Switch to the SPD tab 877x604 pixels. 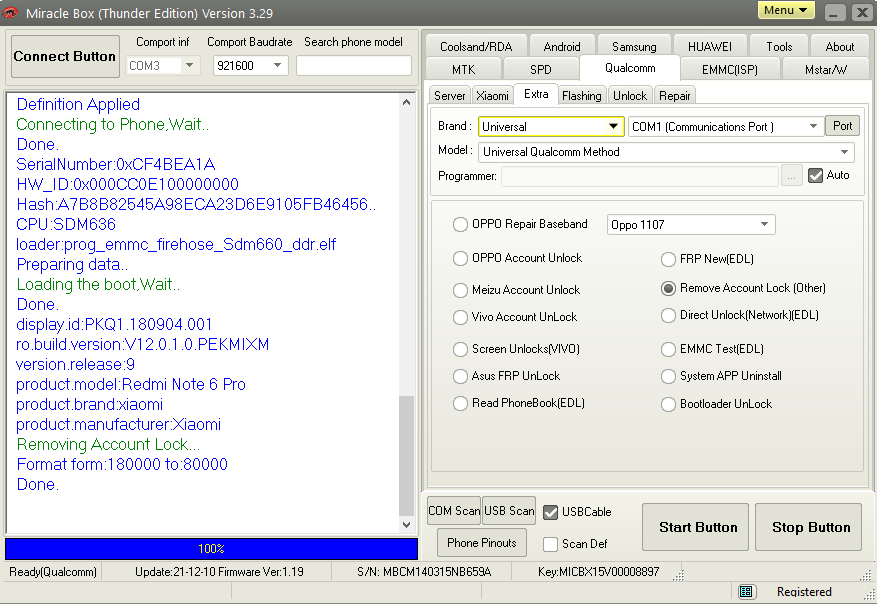coord(540,69)
